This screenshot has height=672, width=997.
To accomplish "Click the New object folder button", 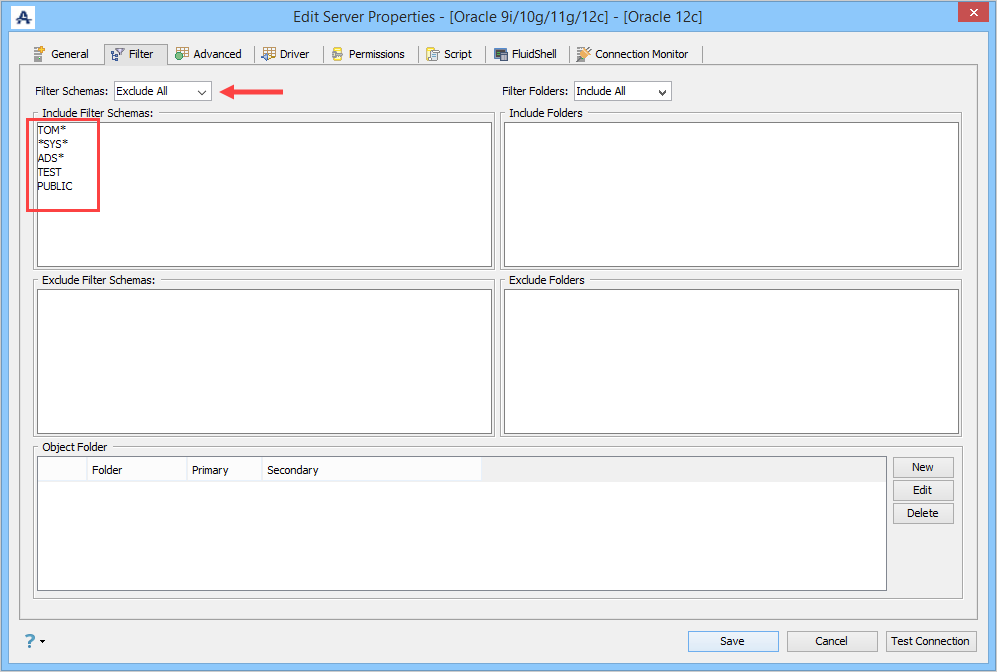I will (923, 467).
